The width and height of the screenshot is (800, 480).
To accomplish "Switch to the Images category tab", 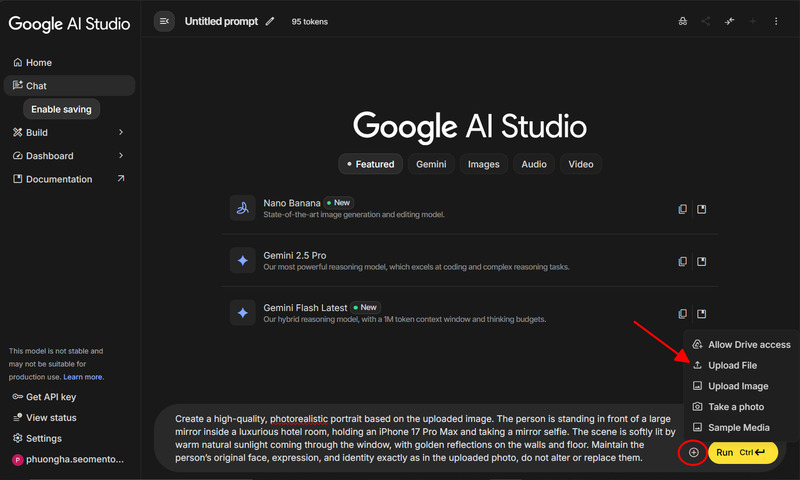I will [x=484, y=164].
